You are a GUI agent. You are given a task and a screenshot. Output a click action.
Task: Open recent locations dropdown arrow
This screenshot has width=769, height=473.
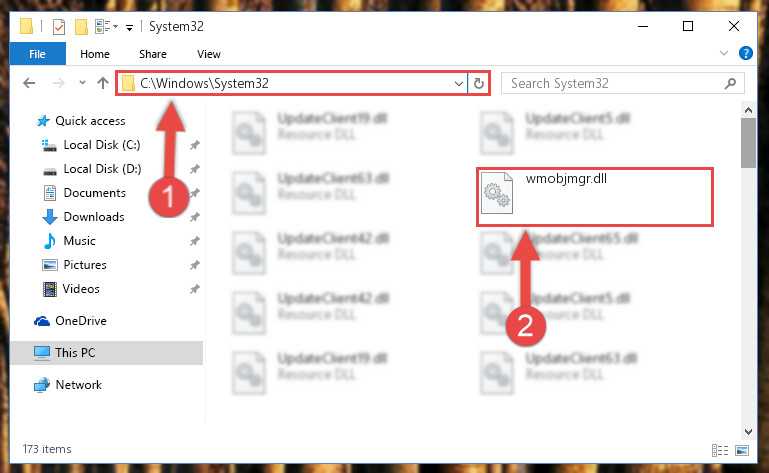[82, 83]
